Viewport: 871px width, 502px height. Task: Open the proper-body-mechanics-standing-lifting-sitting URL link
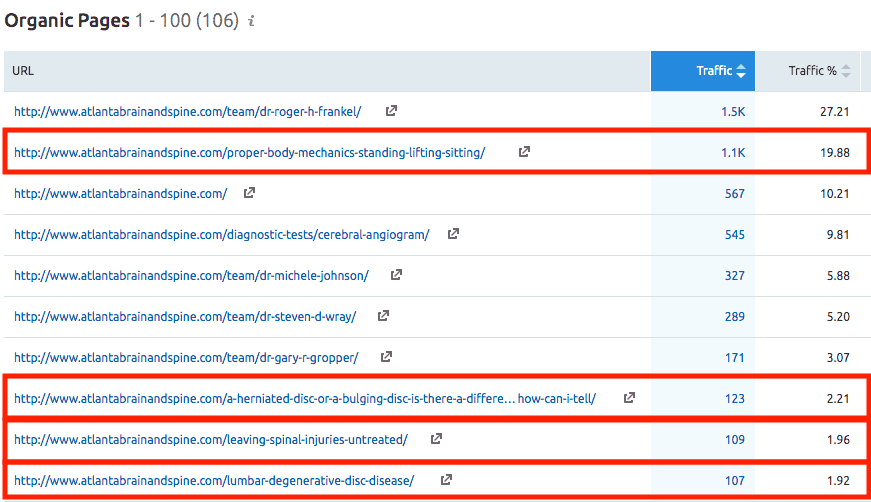(249, 153)
